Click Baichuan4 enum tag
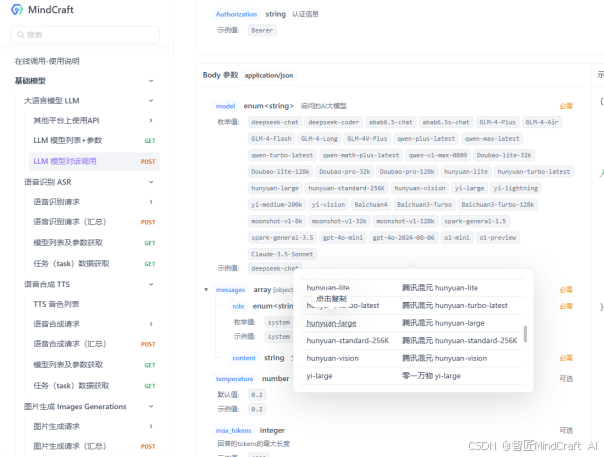Image resolution: width=604 pixels, height=457 pixels. click(x=371, y=205)
